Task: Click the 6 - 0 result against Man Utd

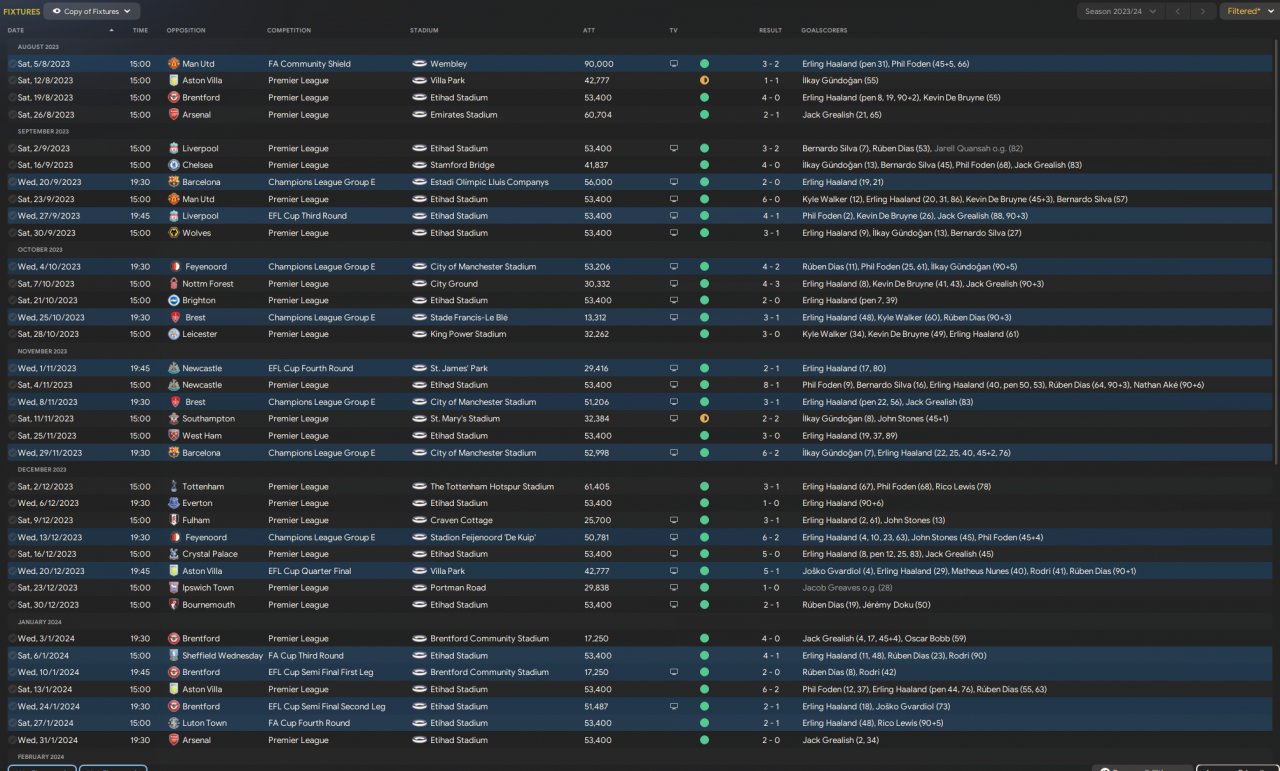Action: click(770, 199)
